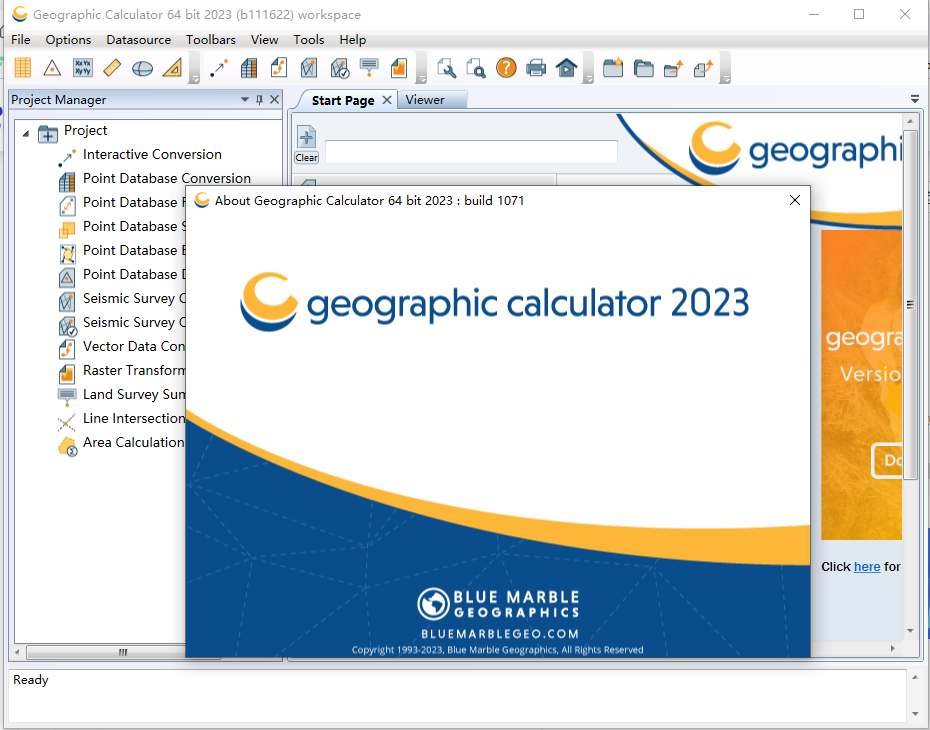
Task: Open the document tab list dropdown
Action: coord(915,99)
